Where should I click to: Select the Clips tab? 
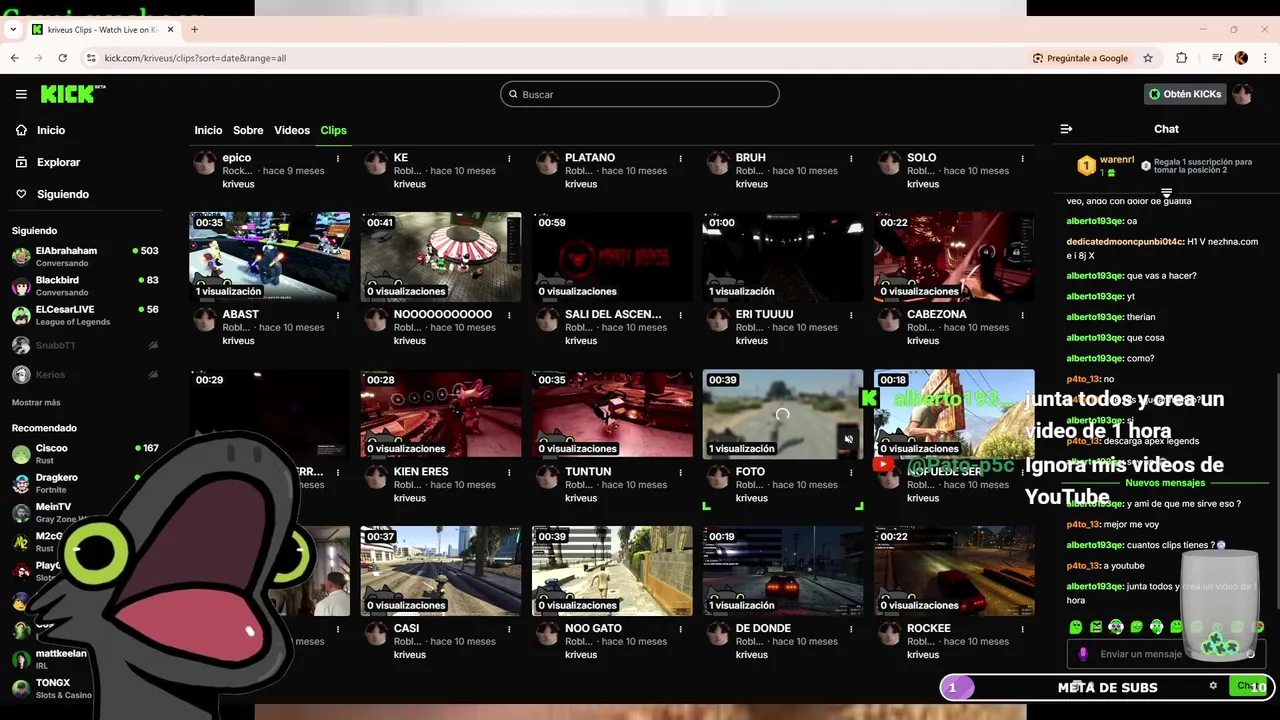click(x=333, y=130)
